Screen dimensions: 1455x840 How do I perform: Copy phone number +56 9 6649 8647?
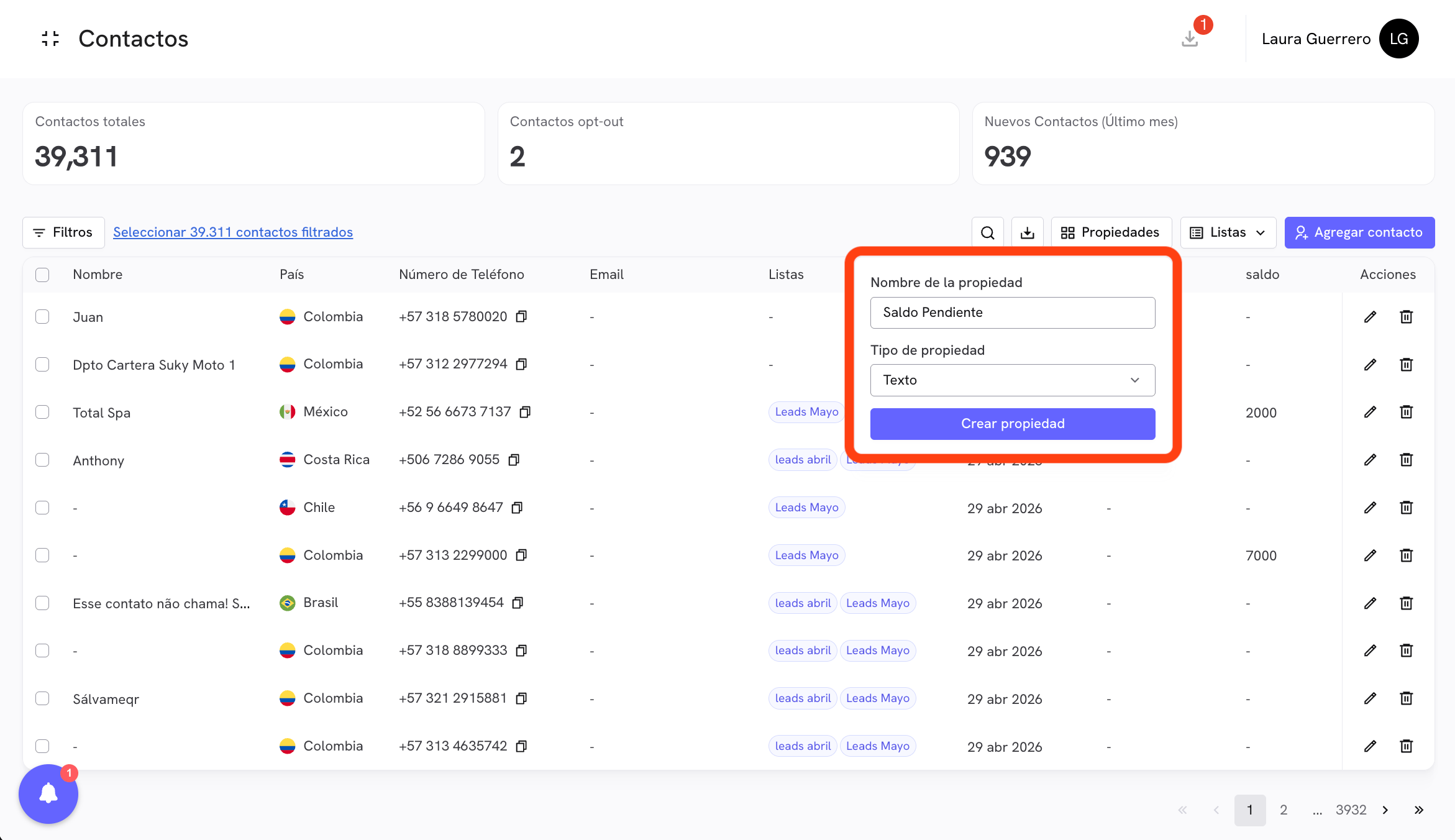[x=518, y=508]
